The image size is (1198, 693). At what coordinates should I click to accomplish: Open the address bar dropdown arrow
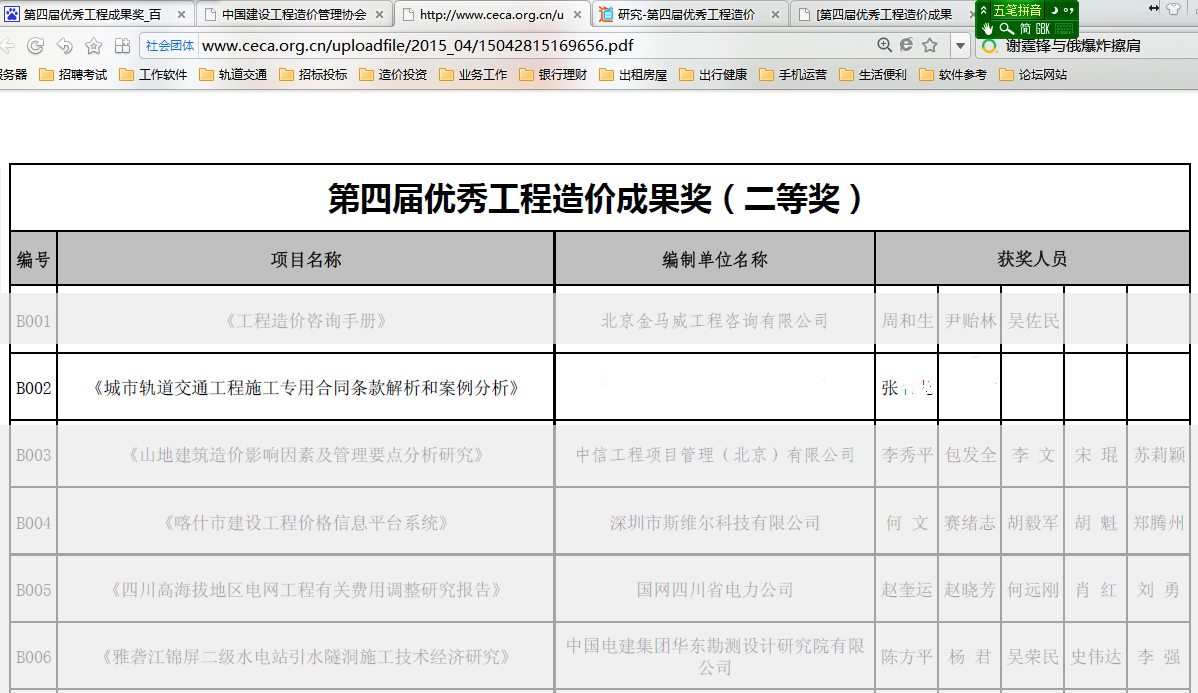[x=960, y=46]
